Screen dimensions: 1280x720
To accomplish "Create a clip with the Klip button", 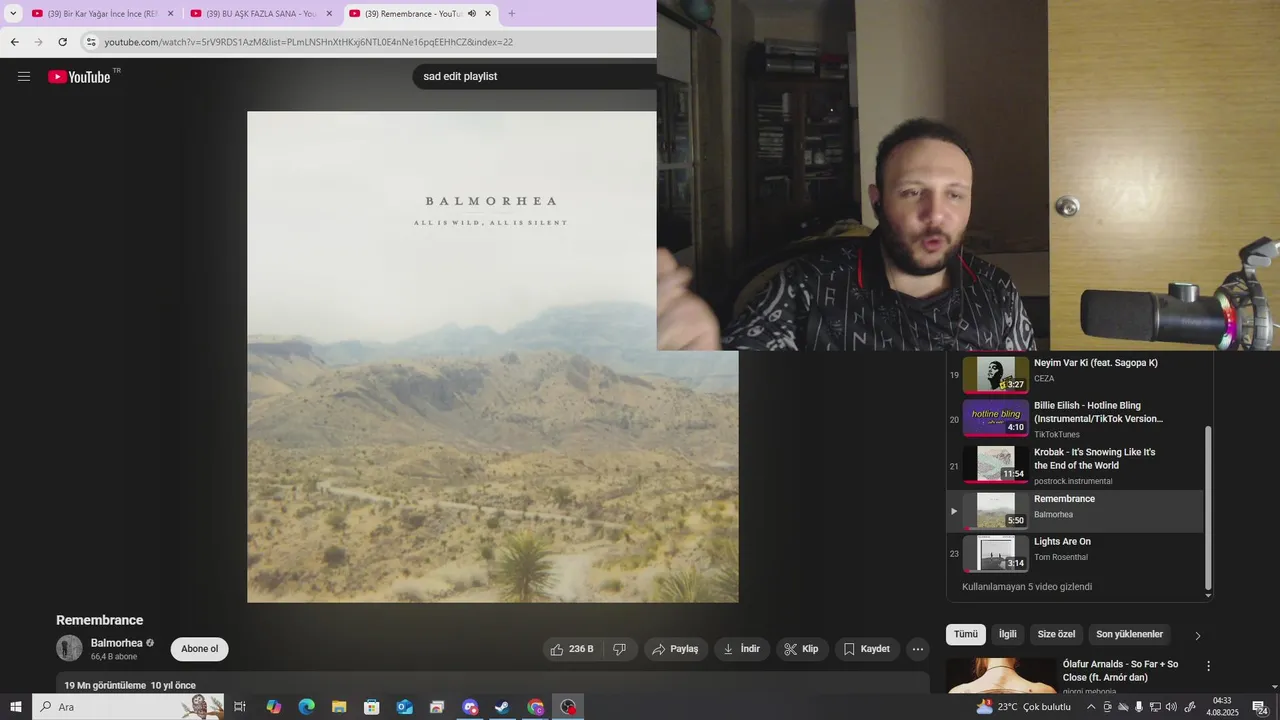I will coord(802,649).
